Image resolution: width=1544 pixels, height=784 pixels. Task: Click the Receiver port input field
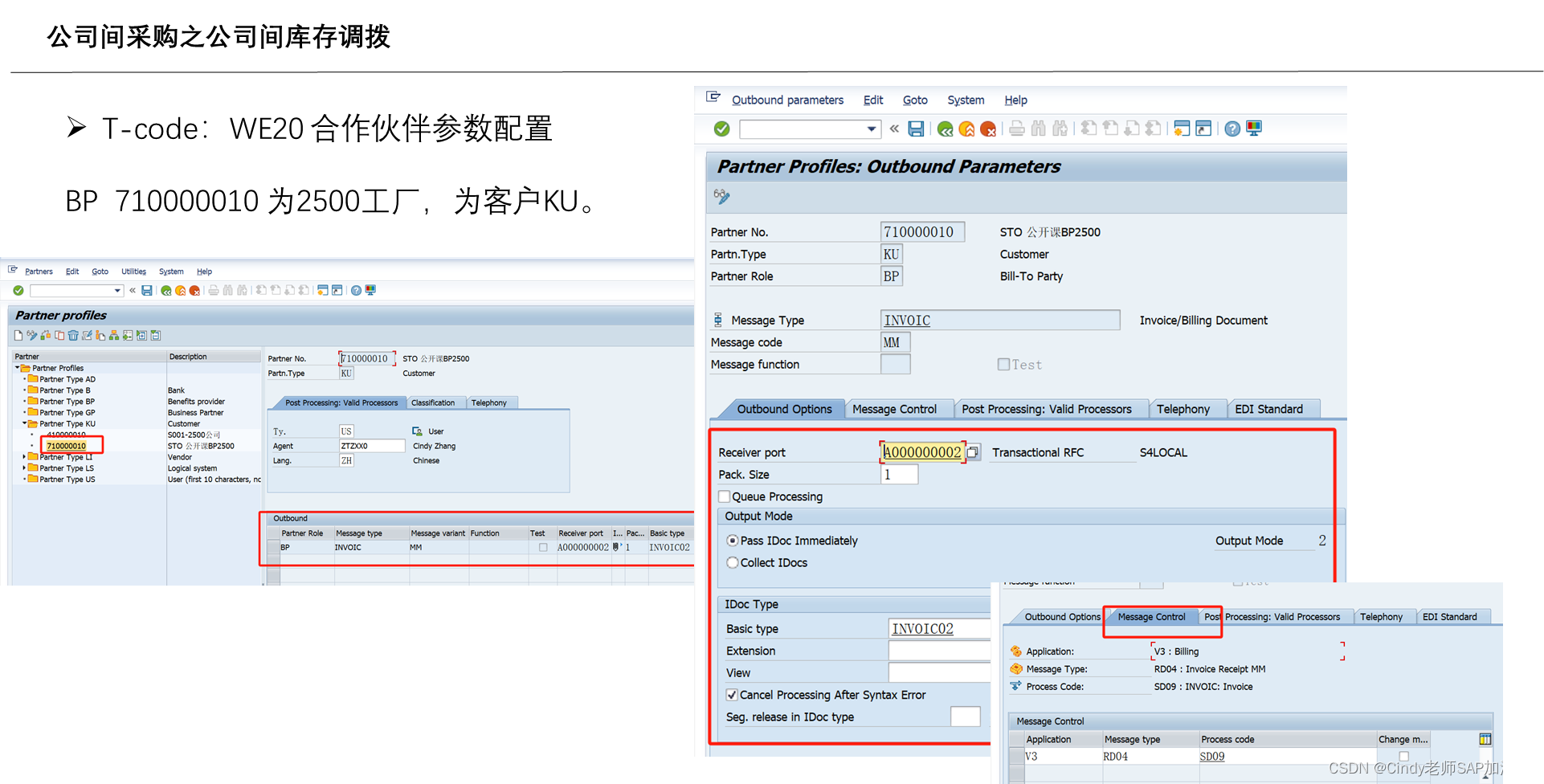tap(922, 451)
